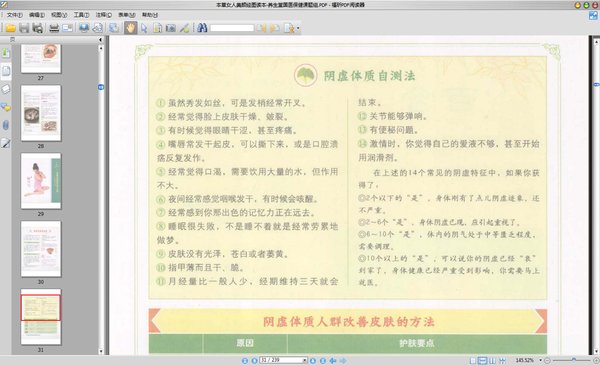This screenshot has height=365, width=600.
Task: Open the Attachments paperclip panel
Action: point(5,125)
